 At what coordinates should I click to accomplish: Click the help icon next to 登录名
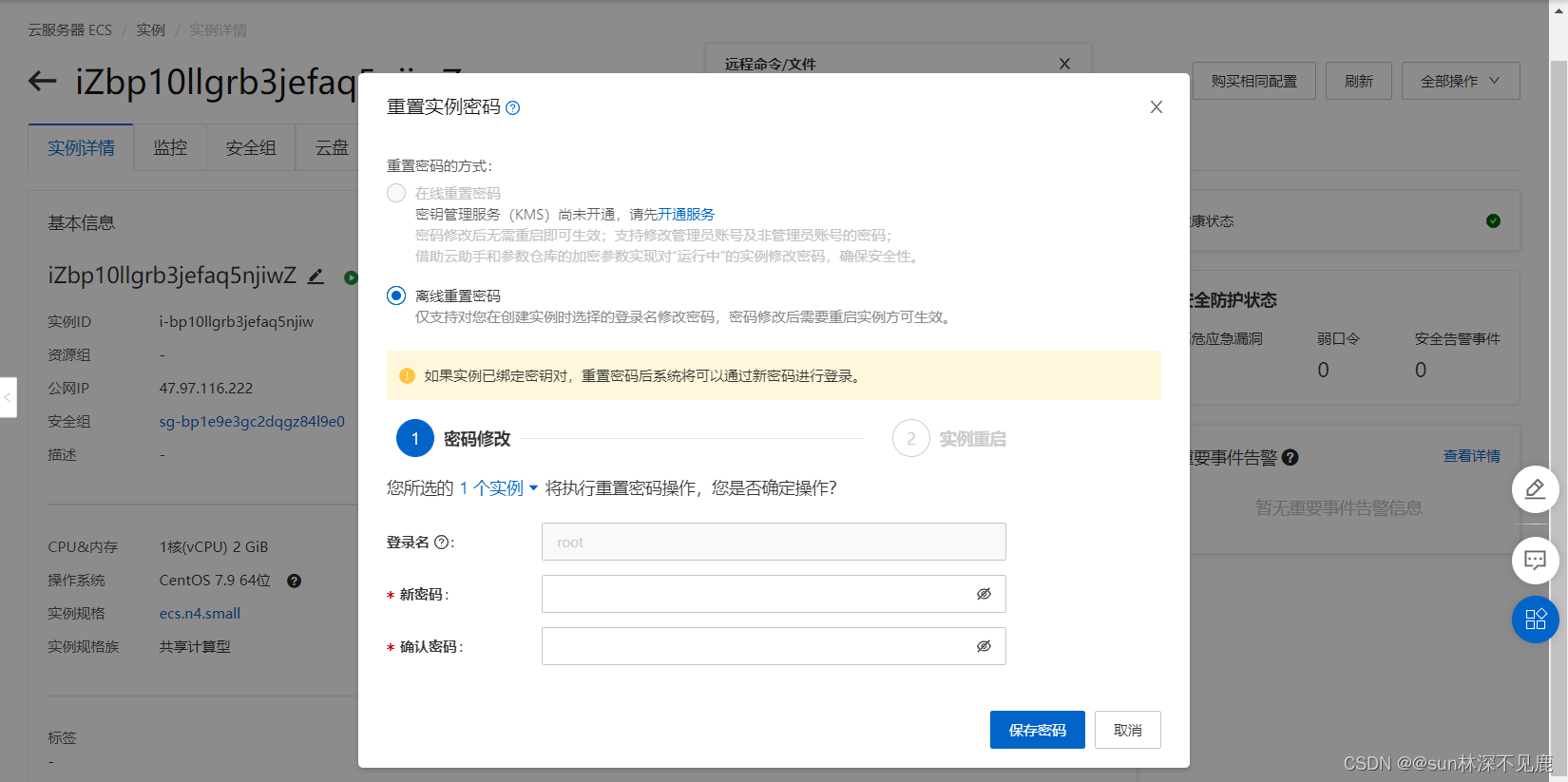(x=442, y=543)
